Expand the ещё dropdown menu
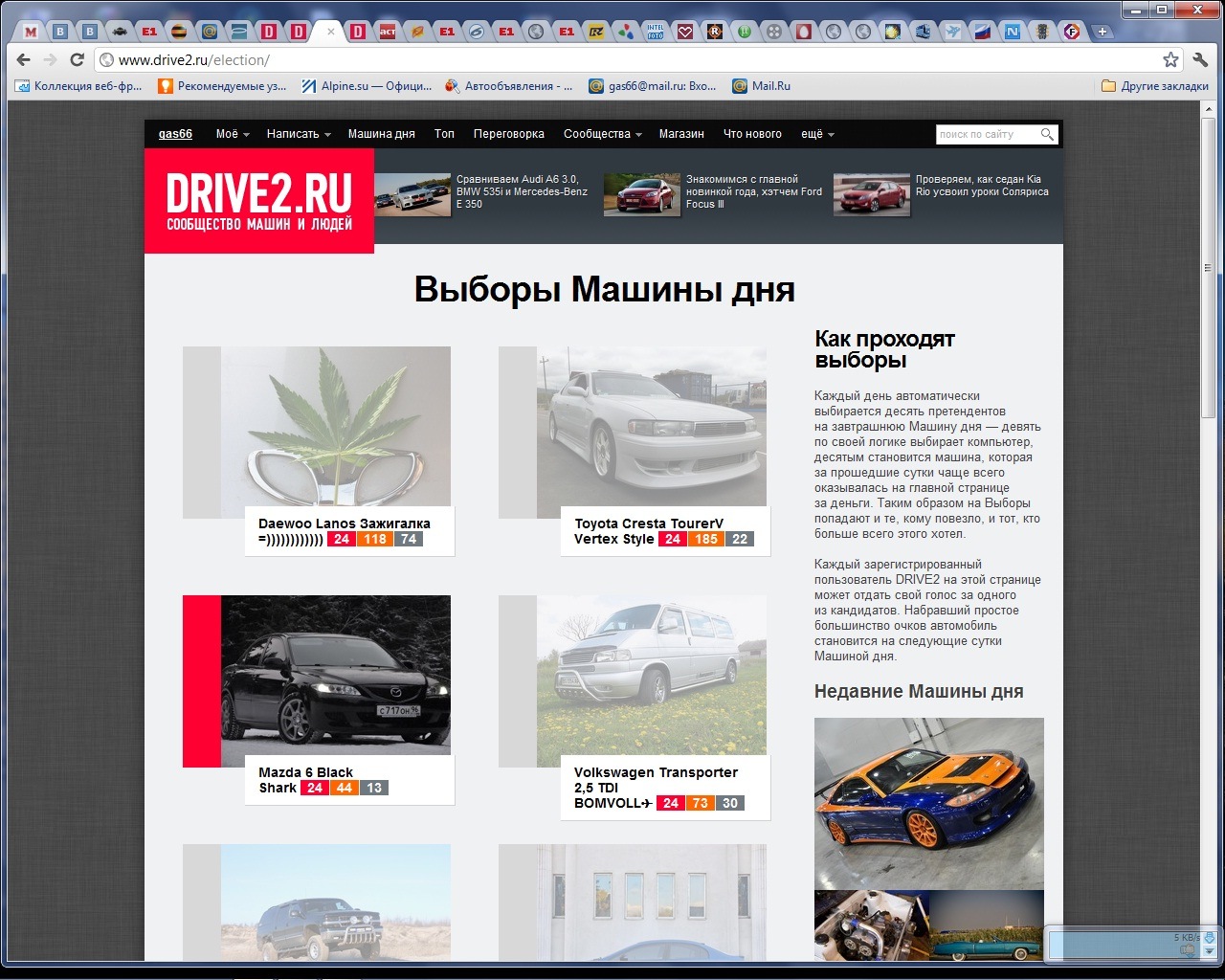Screen dimensions: 1225x980 pyautogui.click(x=817, y=134)
